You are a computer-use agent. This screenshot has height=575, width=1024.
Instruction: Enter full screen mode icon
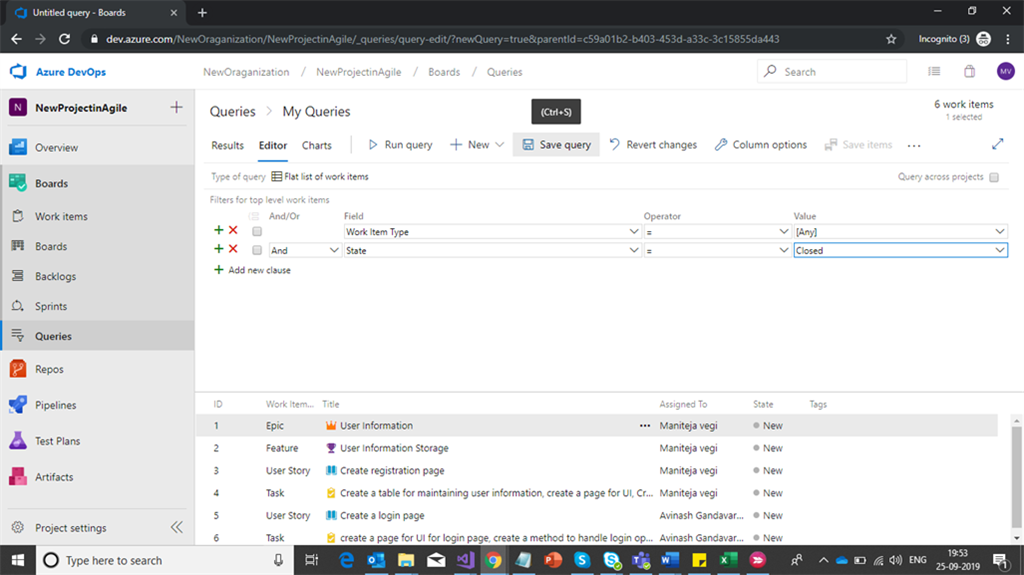(997, 144)
